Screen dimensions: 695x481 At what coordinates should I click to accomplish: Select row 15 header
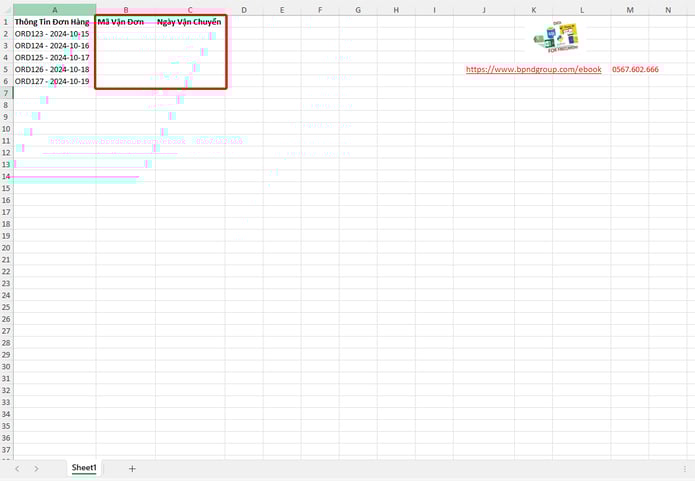[x=6, y=188]
